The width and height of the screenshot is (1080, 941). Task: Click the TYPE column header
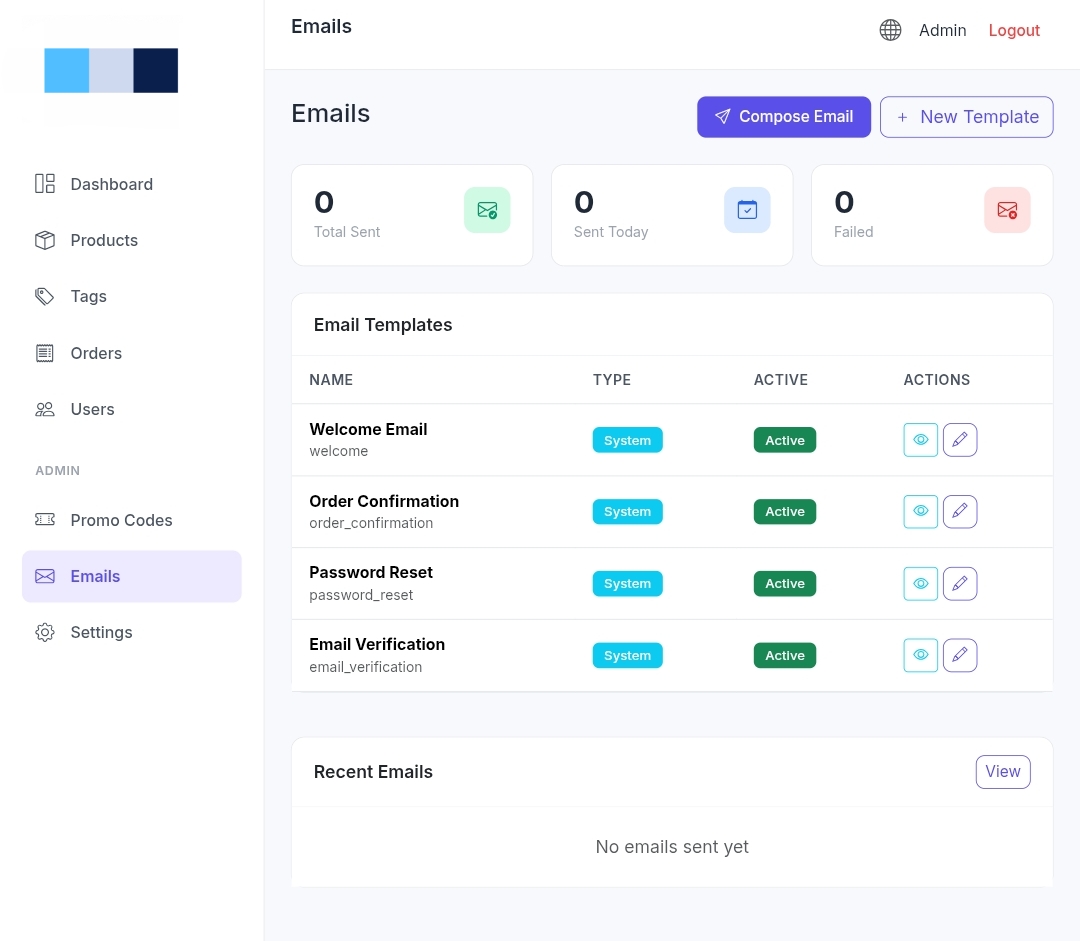612,380
